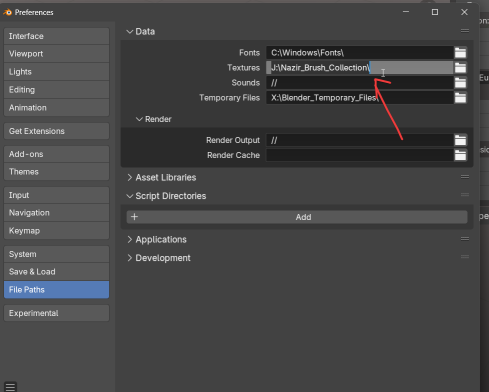Open folder browser for Fonts path

point(460,53)
